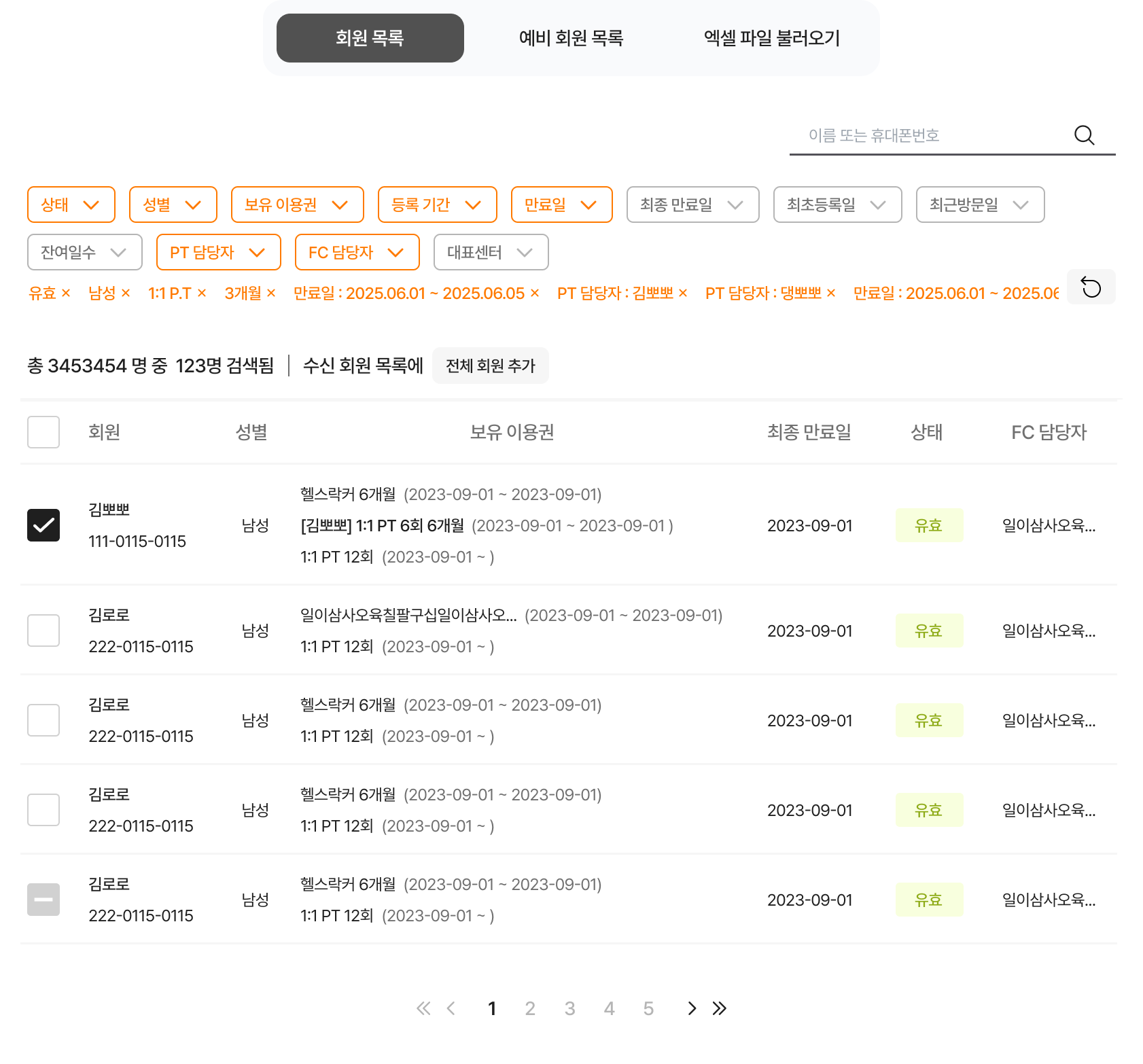The image size is (1143, 1064).
Task: Click the 전체 회원 추가 button
Action: coord(490,366)
